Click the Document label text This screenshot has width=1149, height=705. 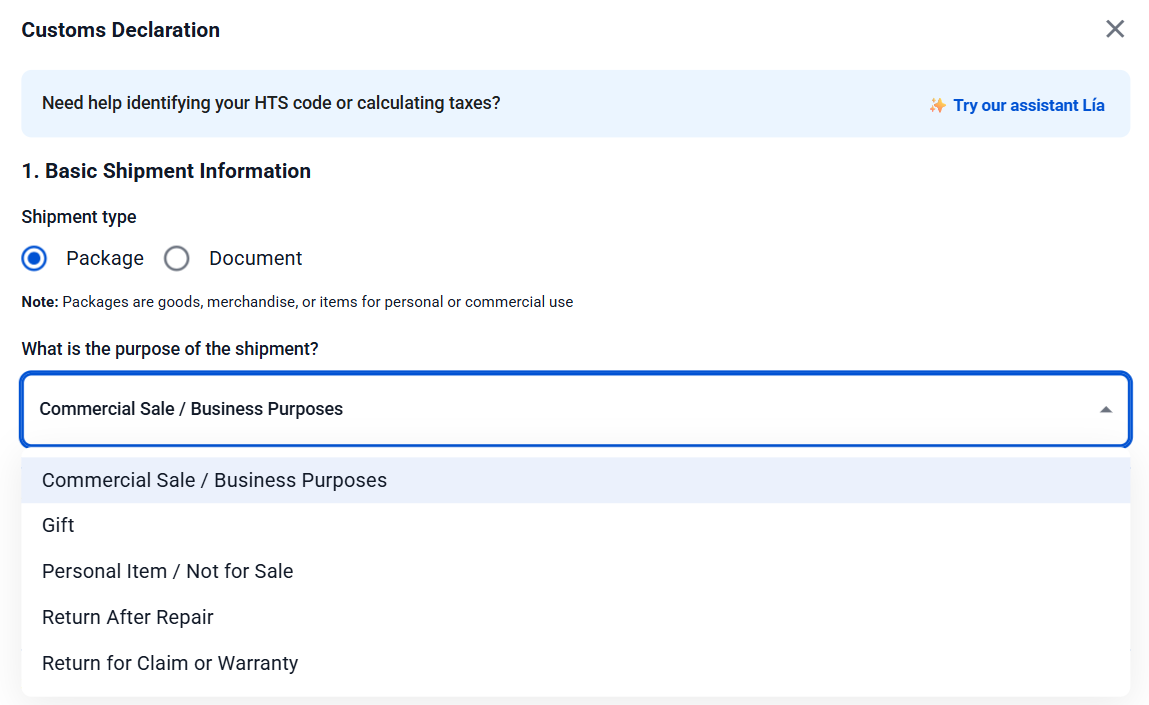255,259
